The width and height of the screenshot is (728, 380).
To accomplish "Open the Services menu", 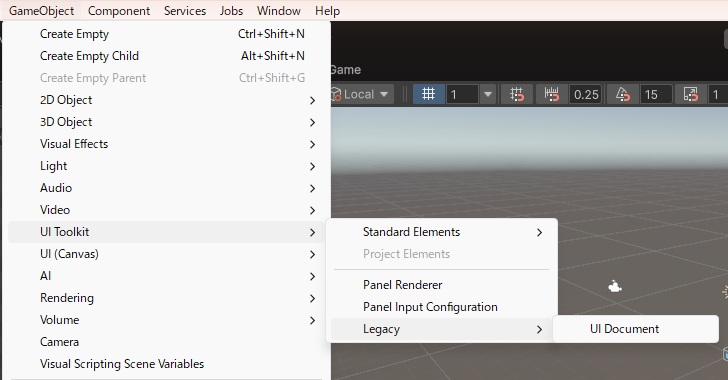I will coord(185,11).
